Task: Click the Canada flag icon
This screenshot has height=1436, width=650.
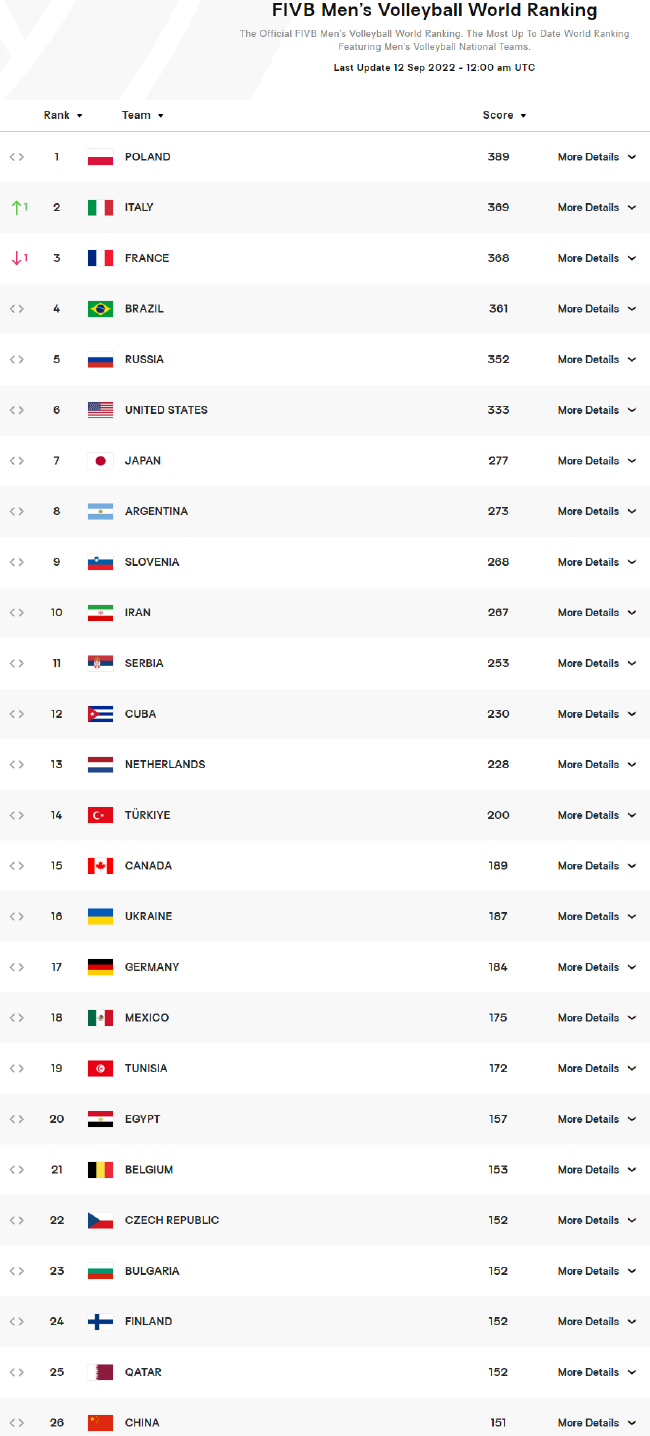Action: click(x=100, y=866)
